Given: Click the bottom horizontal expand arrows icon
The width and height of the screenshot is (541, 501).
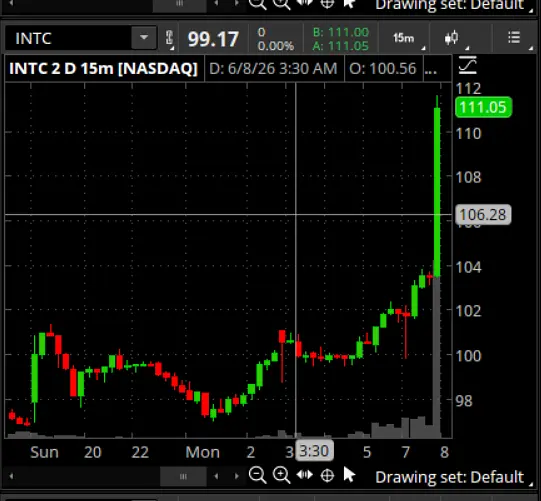Looking at the screenshot, I should pyautogui.click(x=305, y=475).
